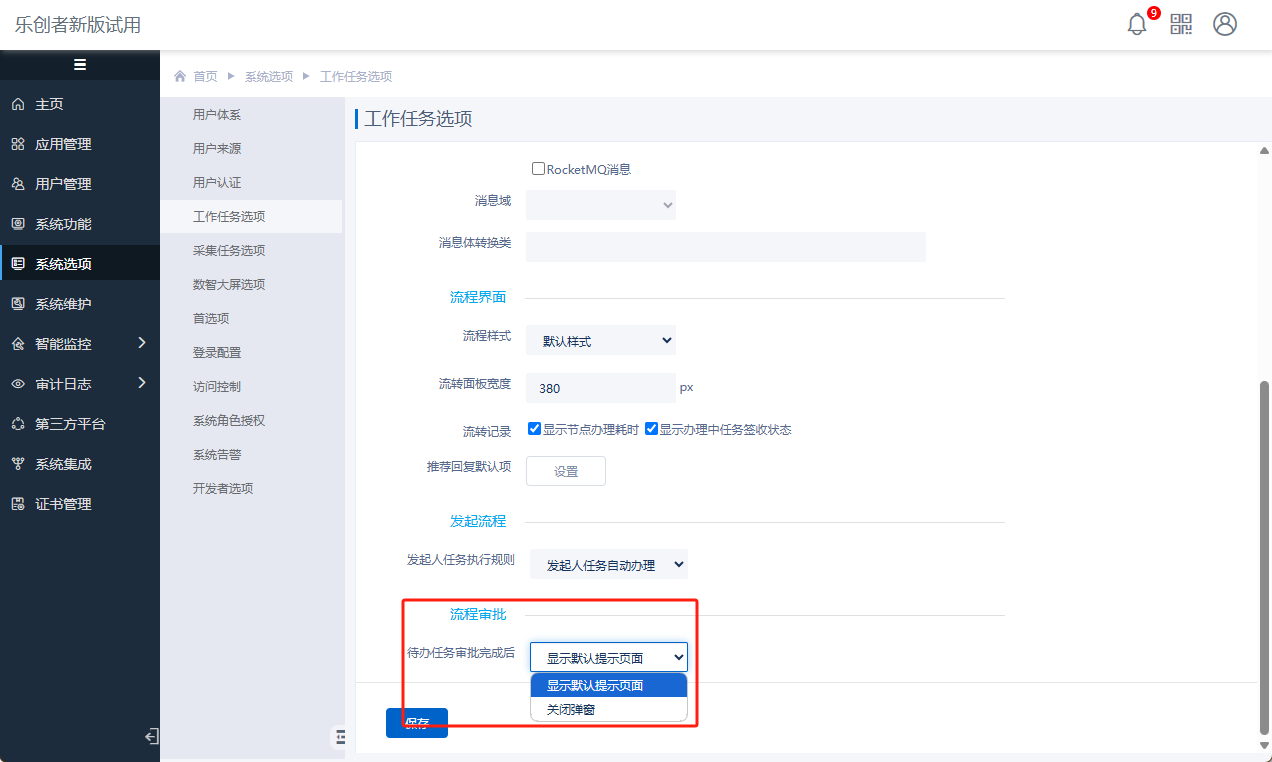Open 发起人任务执行规则 dropdown
The width and height of the screenshot is (1272, 762).
tap(608, 565)
